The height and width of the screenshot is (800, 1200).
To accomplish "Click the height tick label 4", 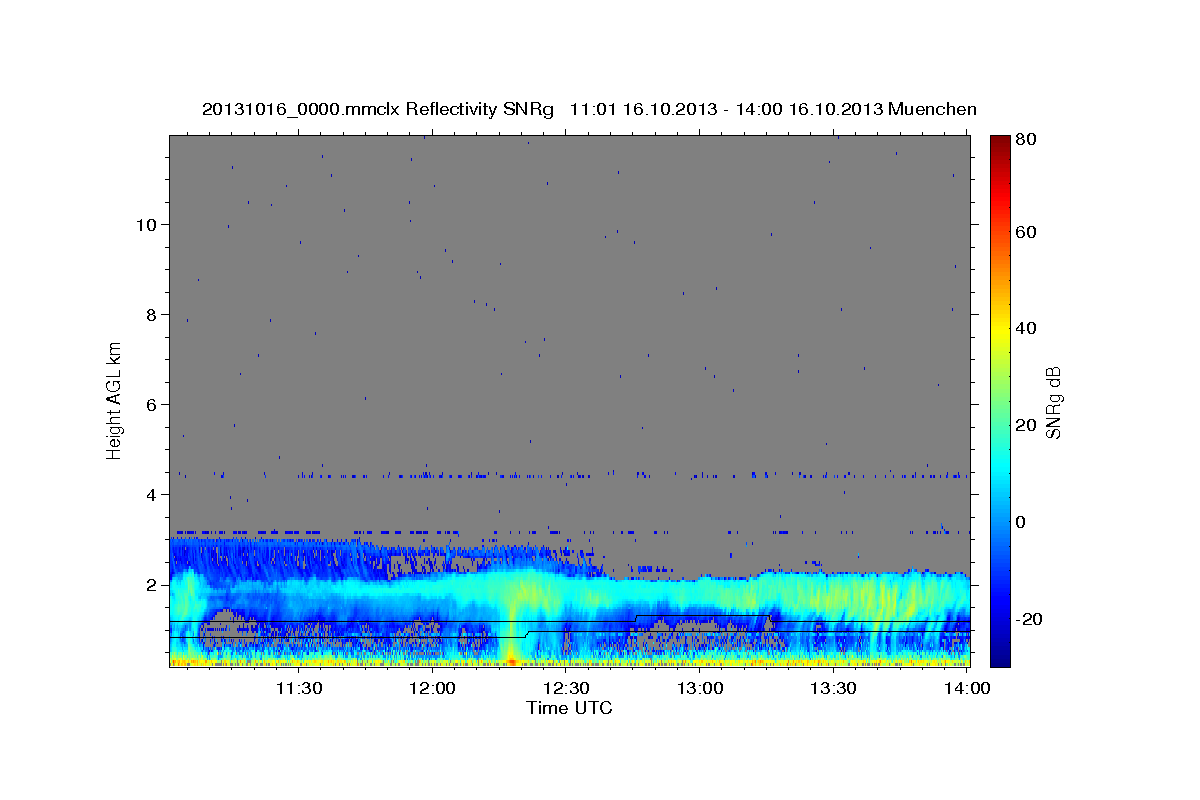I will pyautogui.click(x=150, y=494).
